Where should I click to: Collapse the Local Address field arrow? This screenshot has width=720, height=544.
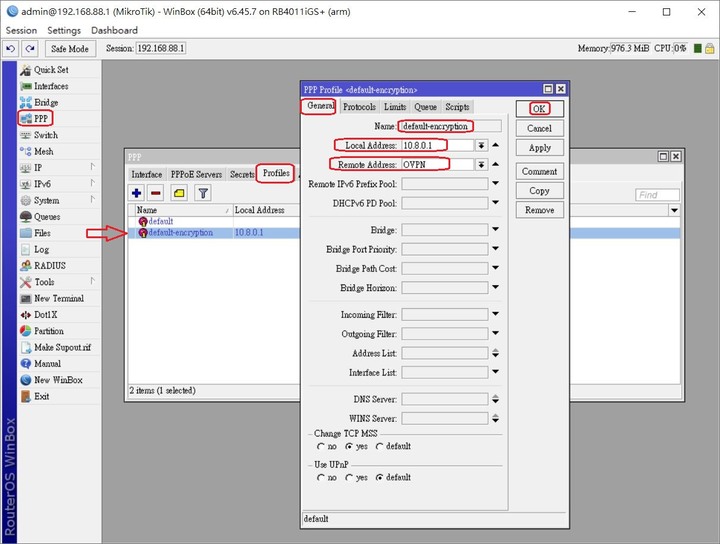click(x=495, y=145)
